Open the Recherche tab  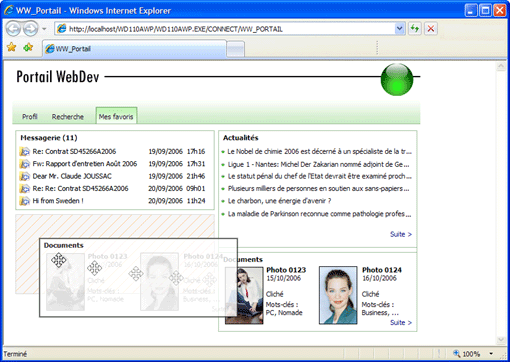tap(68, 117)
